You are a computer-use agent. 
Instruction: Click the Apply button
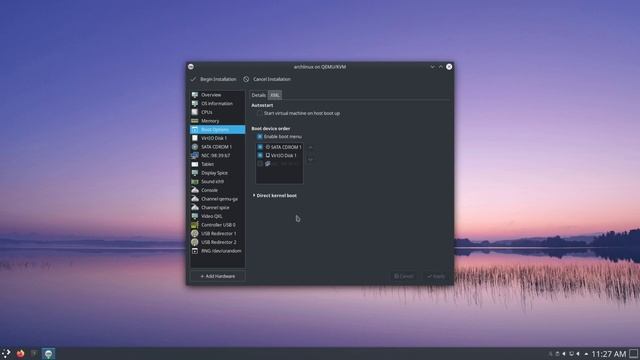point(436,276)
